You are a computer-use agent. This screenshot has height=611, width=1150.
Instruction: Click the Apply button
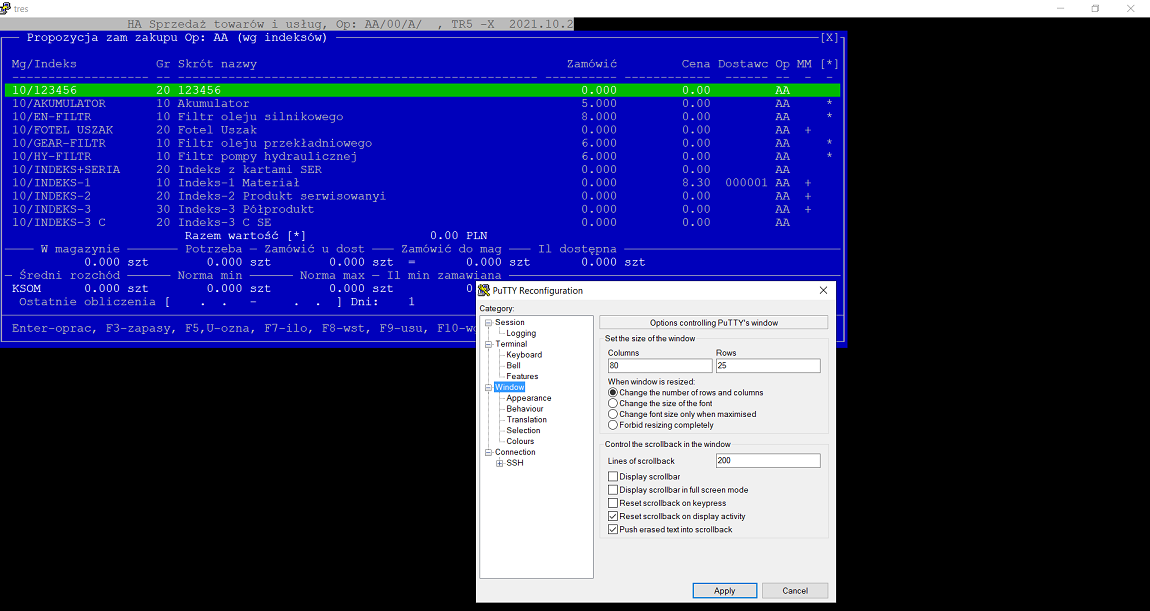[725, 590]
